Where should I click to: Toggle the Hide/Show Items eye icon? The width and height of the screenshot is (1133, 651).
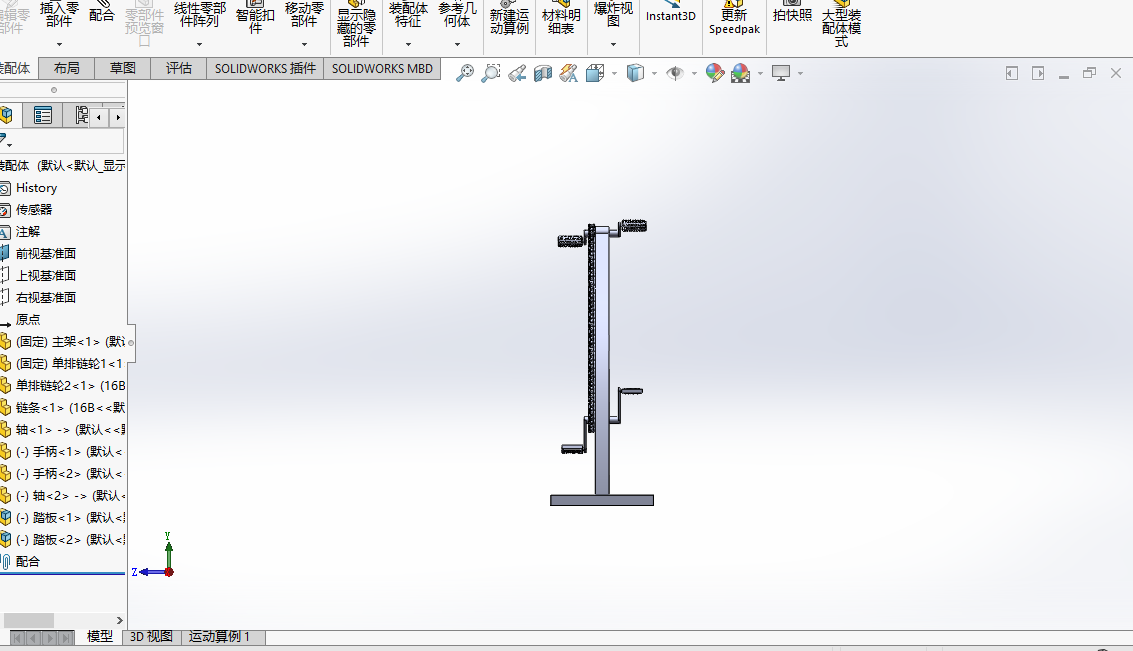675,73
